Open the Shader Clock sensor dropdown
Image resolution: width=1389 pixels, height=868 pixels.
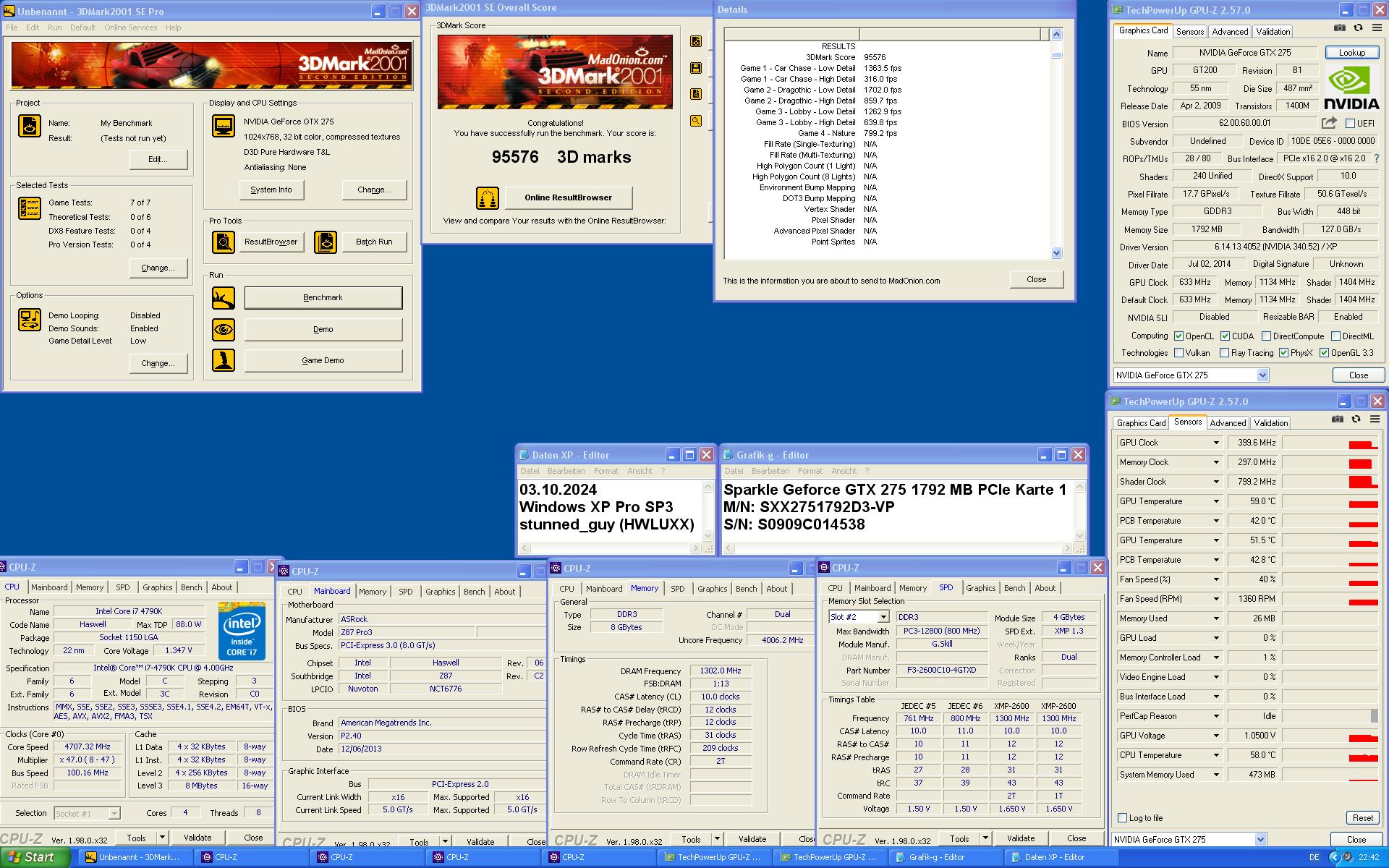[x=1216, y=482]
